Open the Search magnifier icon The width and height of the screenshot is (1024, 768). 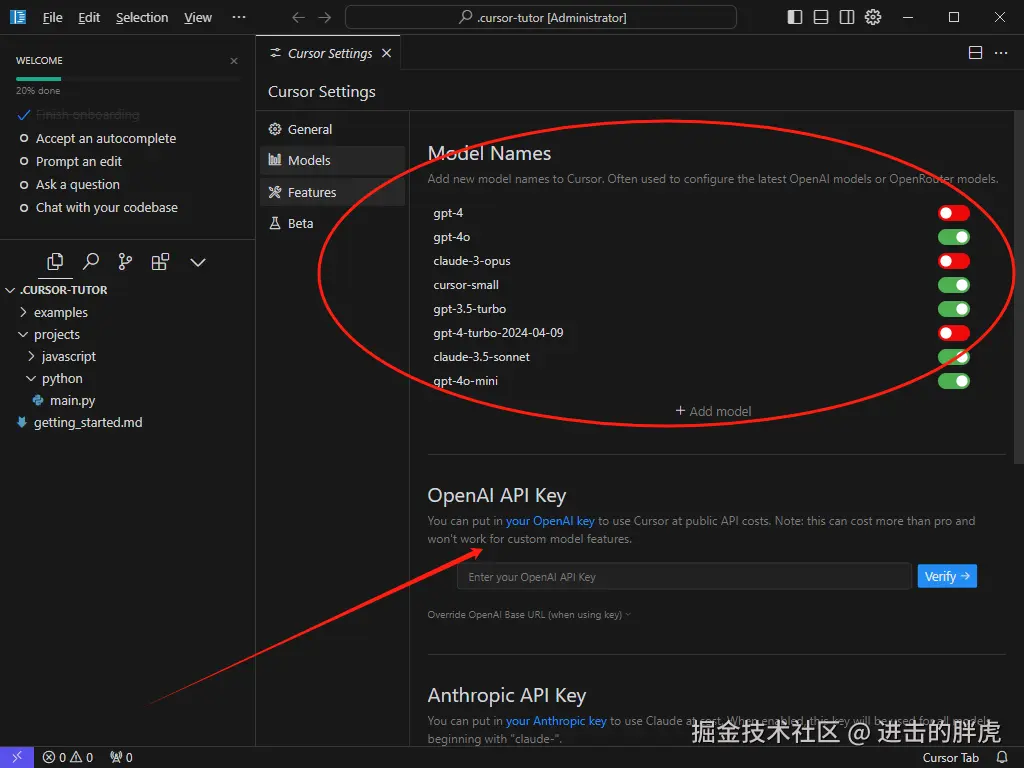(x=91, y=263)
